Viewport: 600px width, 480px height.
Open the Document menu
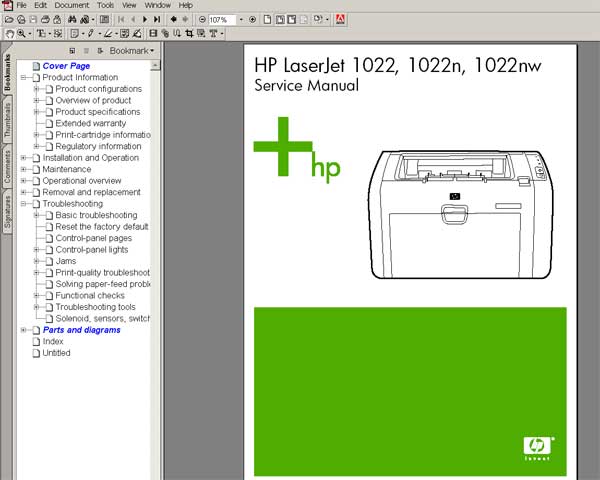pyautogui.click(x=72, y=5)
